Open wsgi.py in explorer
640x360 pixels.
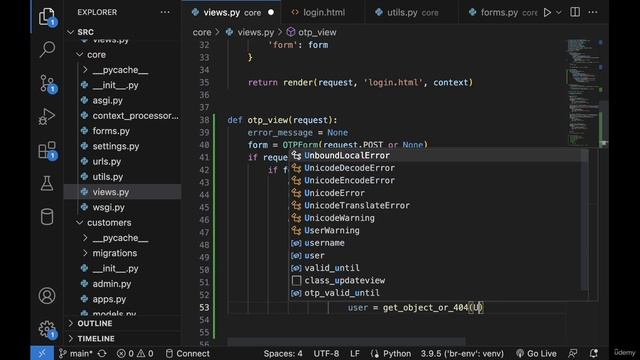tap(108, 207)
